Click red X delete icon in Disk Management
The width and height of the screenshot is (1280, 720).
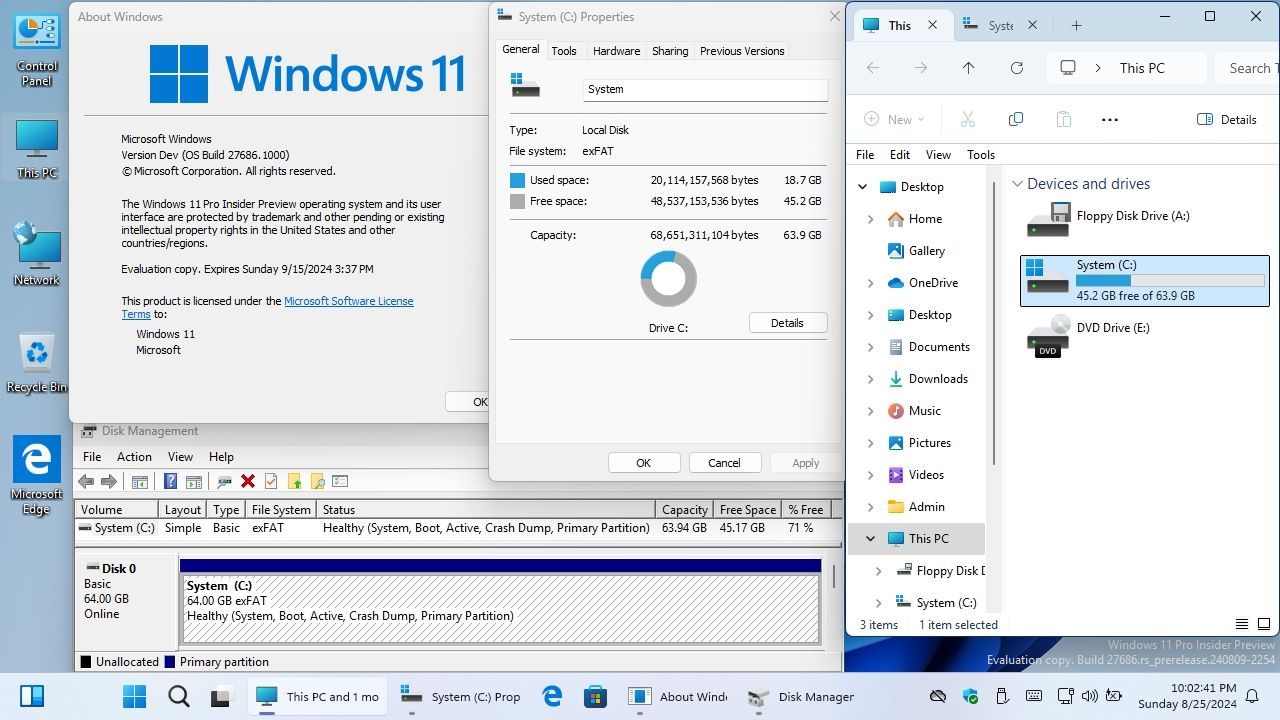(x=248, y=481)
